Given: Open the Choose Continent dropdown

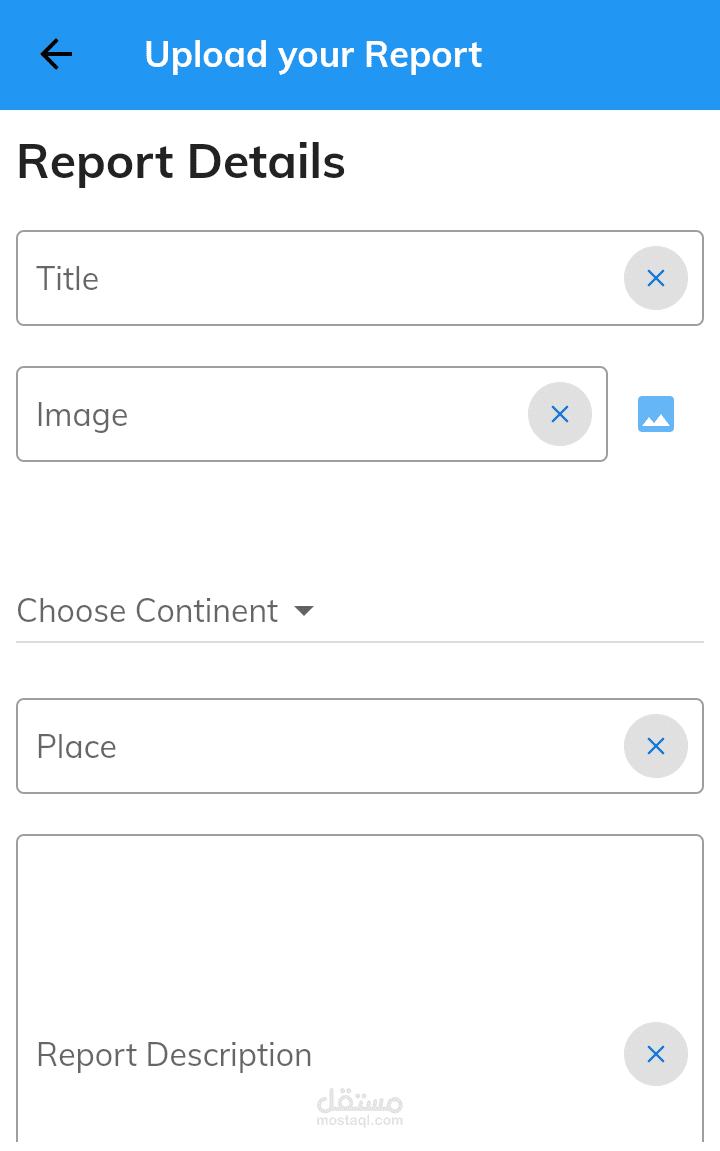Looking at the screenshot, I should tap(147, 611).
